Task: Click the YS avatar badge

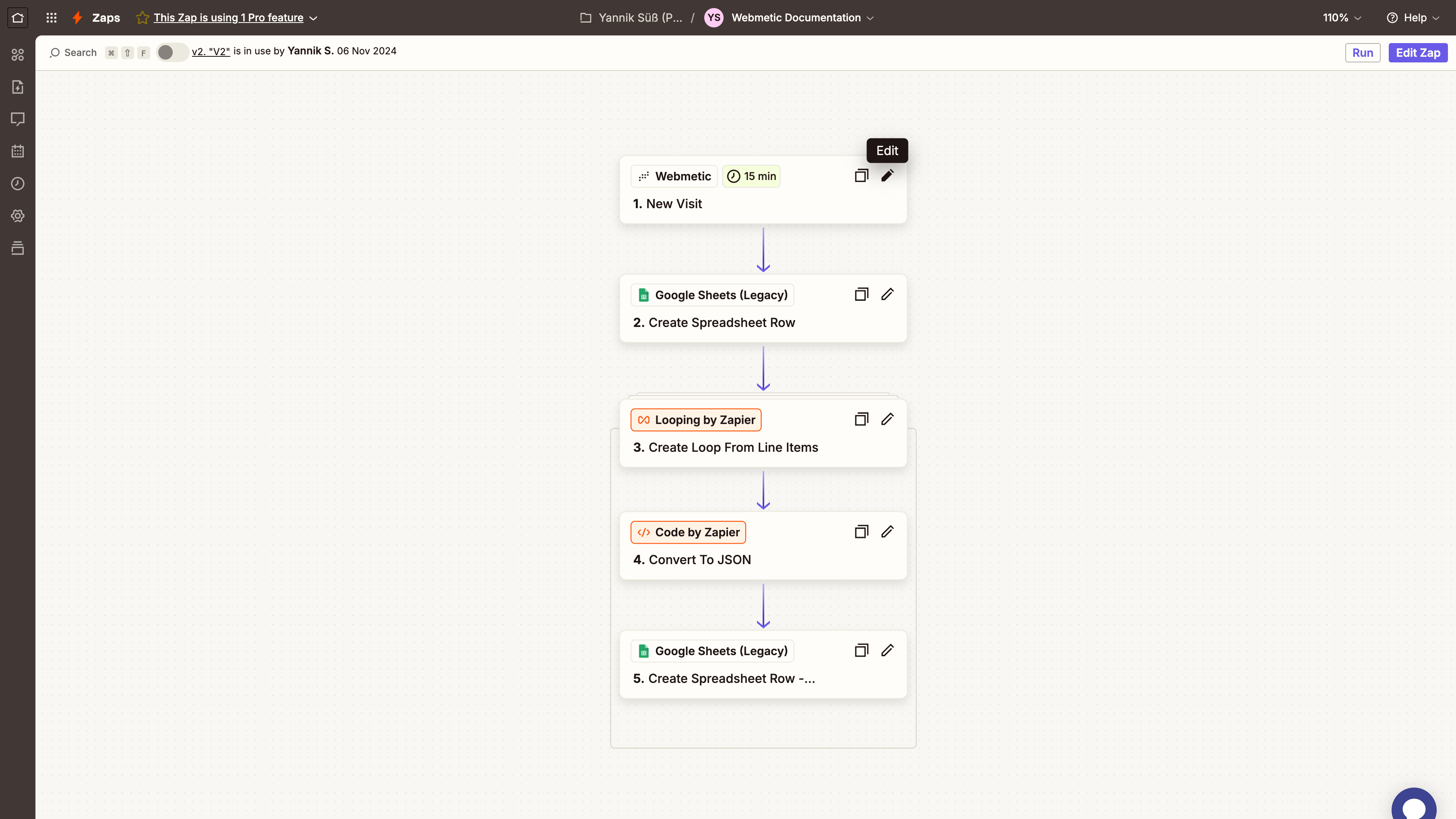Action: 714,18
